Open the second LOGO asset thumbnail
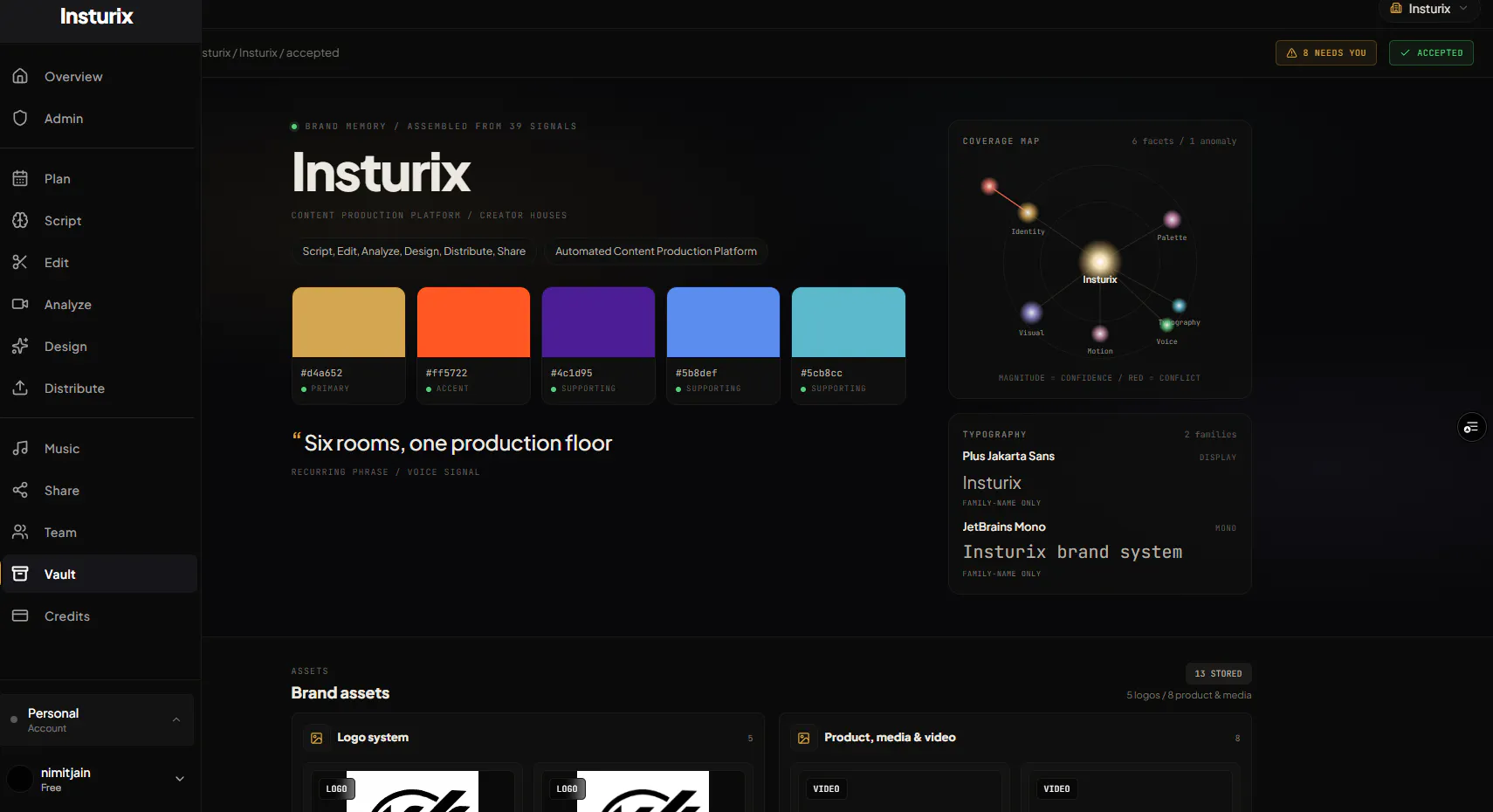 coord(643,791)
